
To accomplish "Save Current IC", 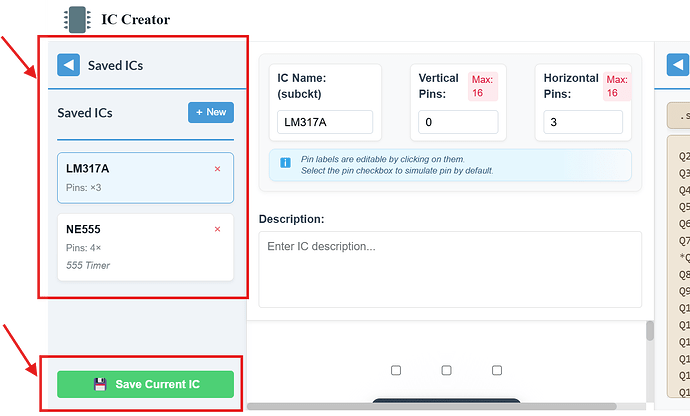I will point(145,385).
